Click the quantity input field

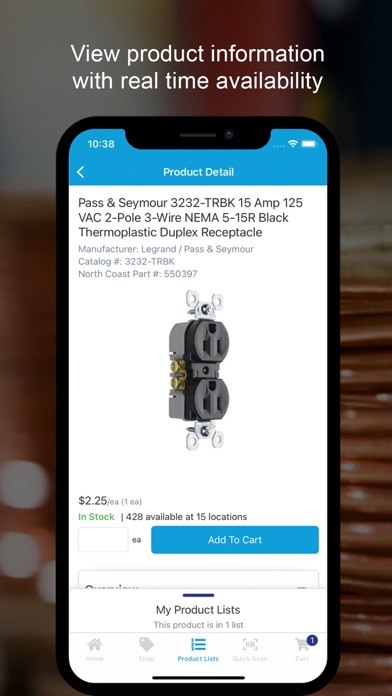click(103, 540)
